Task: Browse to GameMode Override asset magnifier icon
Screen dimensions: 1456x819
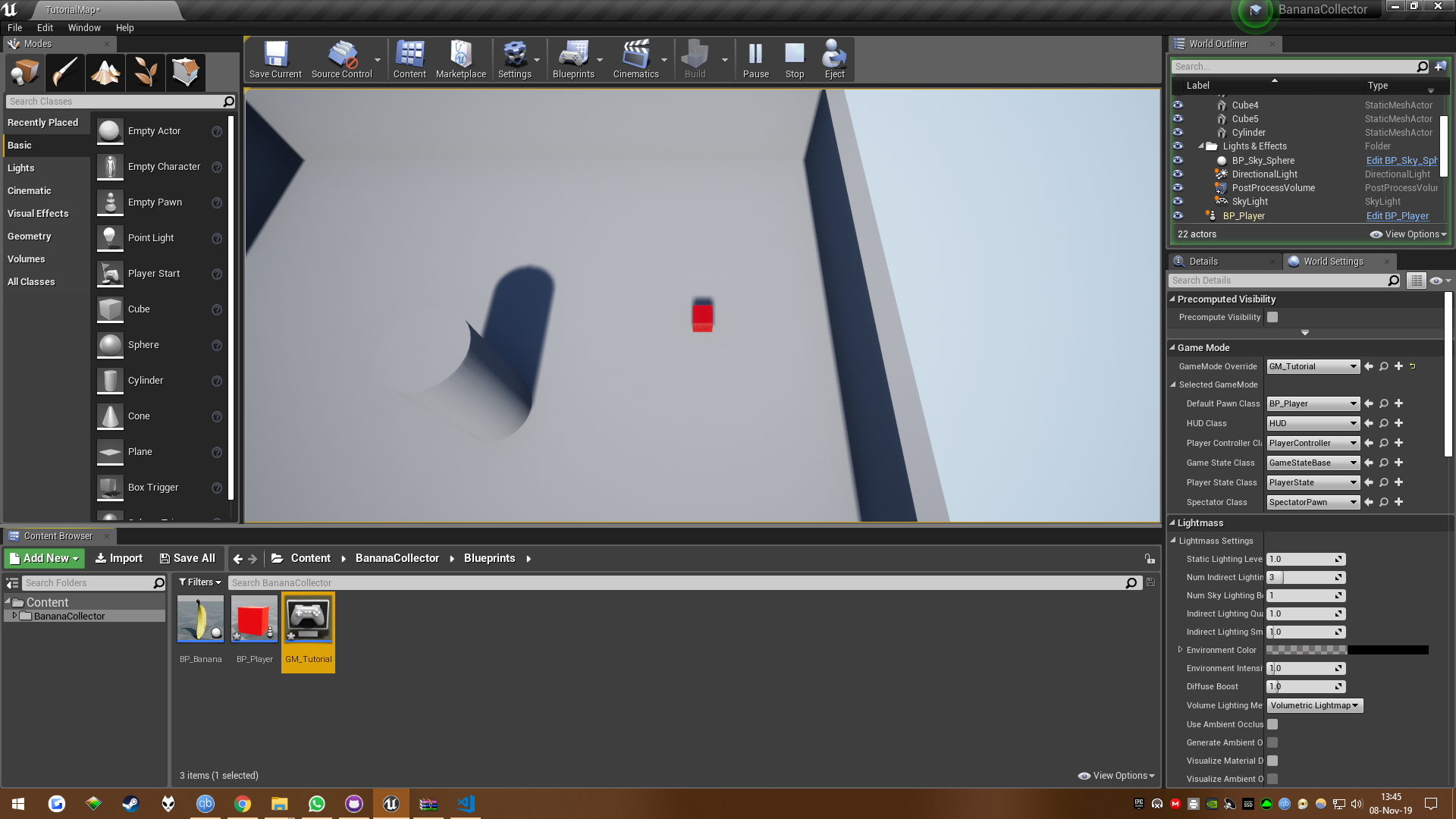Action: [1384, 366]
